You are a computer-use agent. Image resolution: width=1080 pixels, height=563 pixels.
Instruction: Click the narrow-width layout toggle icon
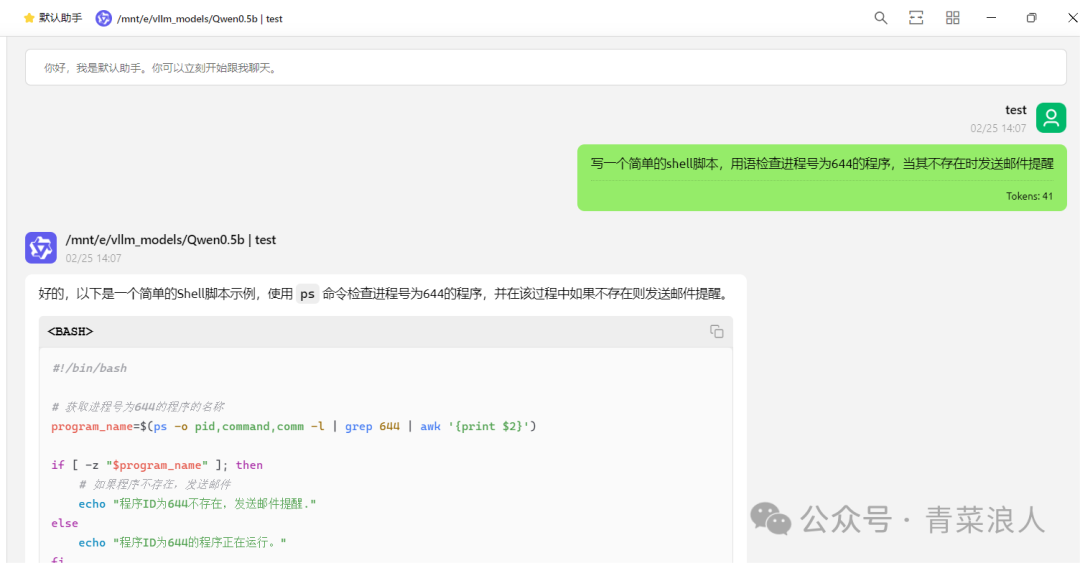pos(916,18)
